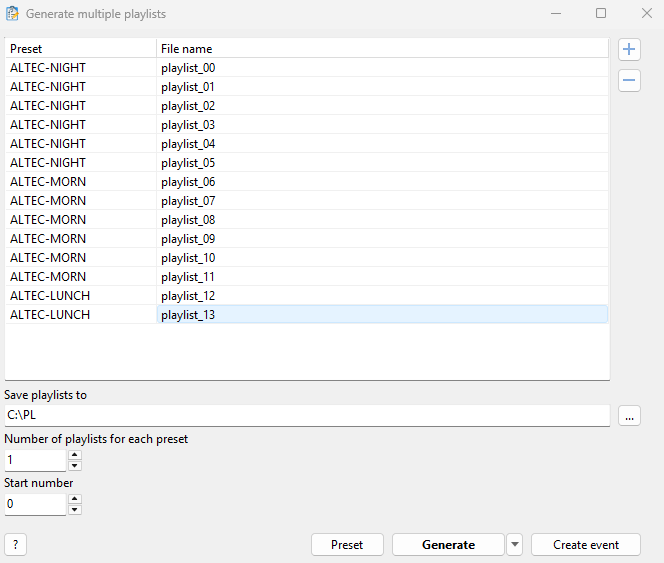Open the browse folder ellipsis button
The image size is (664, 563).
click(629, 416)
